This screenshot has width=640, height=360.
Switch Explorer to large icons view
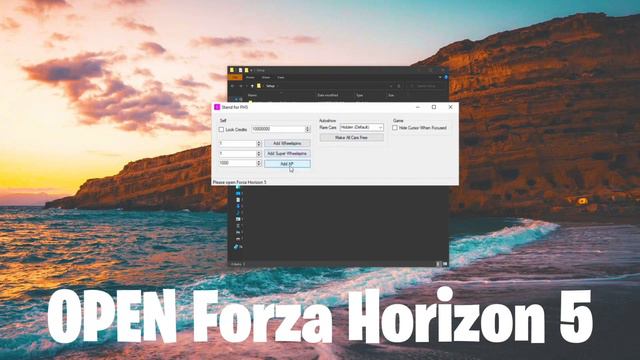click(445, 264)
